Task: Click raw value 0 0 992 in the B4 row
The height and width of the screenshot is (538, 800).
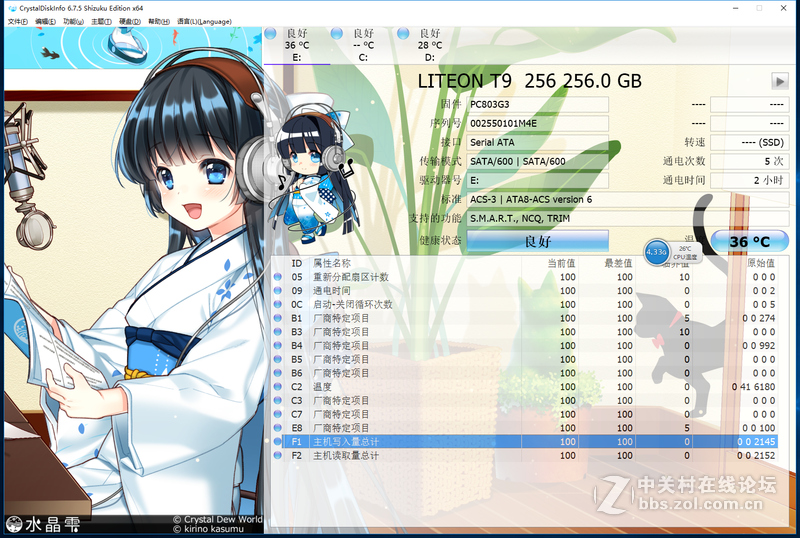Action: pyautogui.click(x=759, y=346)
